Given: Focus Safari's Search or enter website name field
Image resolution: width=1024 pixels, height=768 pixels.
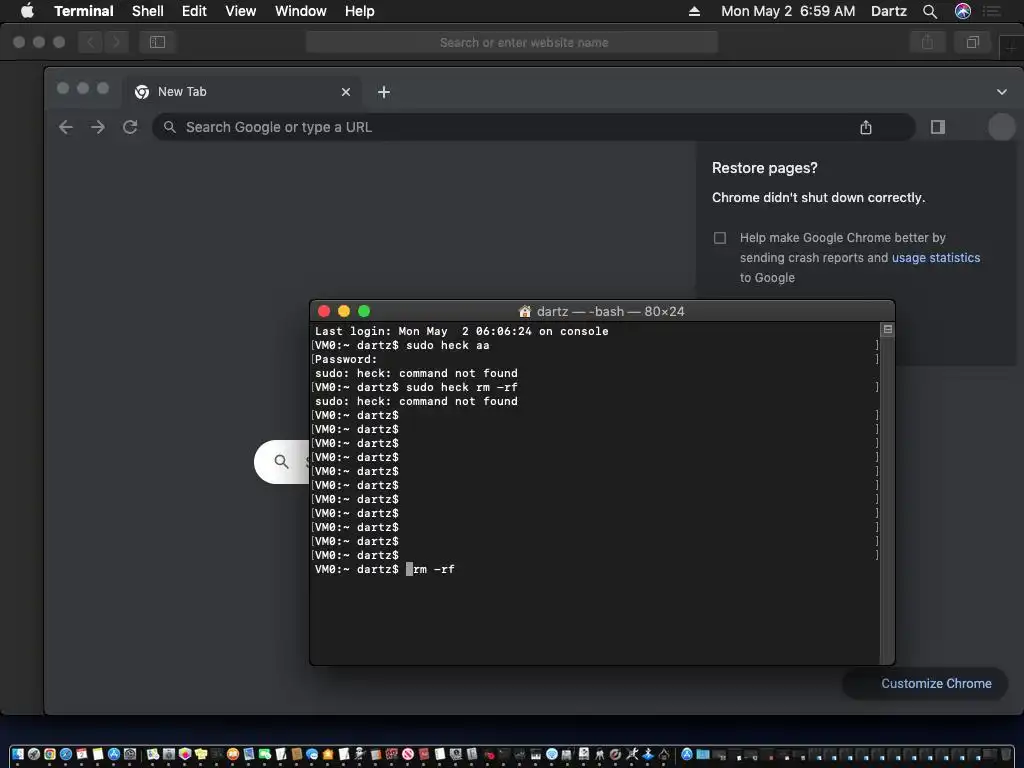Looking at the screenshot, I should pyautogui.click(x=511, y=42).
